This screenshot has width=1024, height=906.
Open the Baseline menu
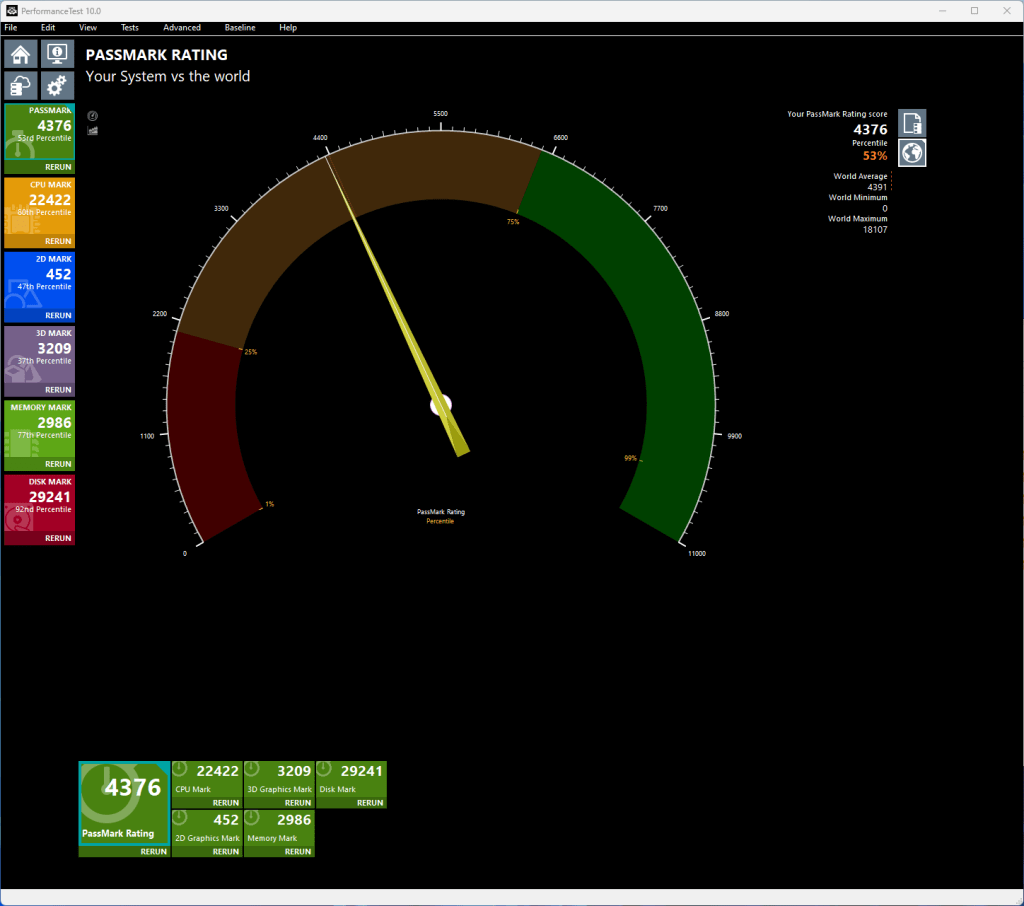240,27
